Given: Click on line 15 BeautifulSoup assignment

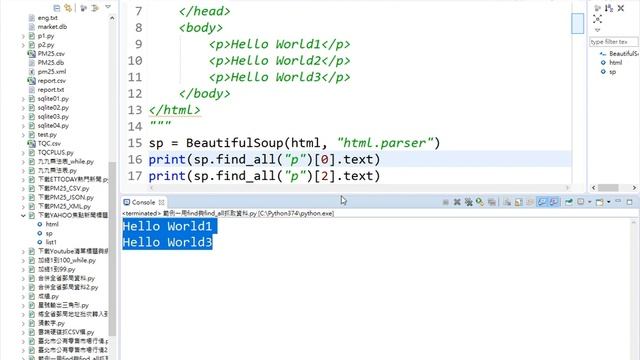Looking at the screenshot, I should 294,143.
